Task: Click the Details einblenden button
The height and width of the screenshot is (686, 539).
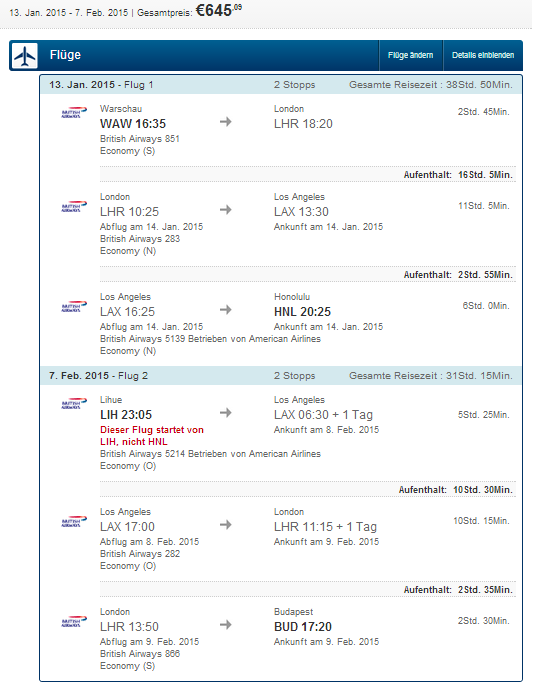Action: click(483, 55)
